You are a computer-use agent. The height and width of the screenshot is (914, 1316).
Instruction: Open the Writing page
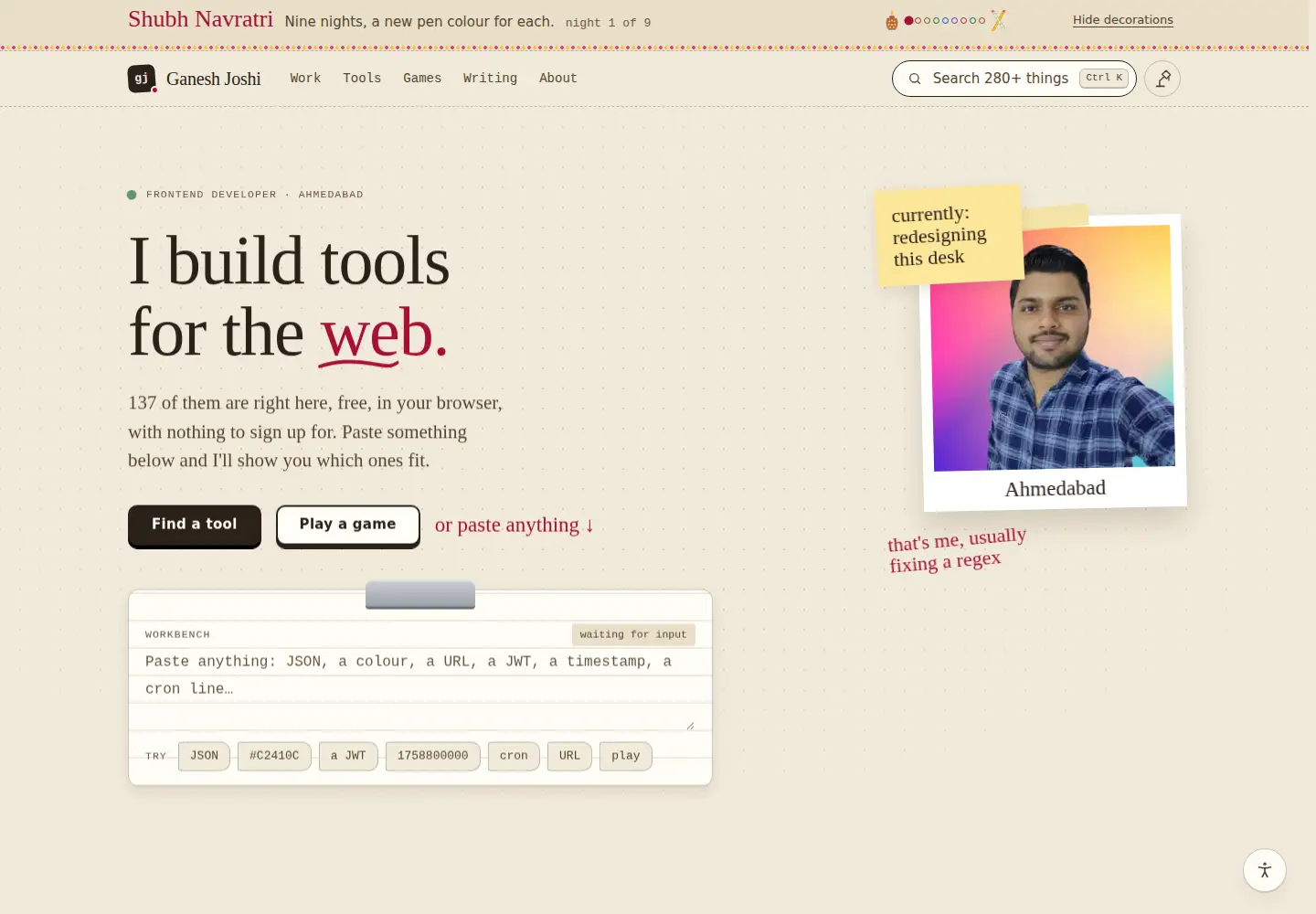490,79
